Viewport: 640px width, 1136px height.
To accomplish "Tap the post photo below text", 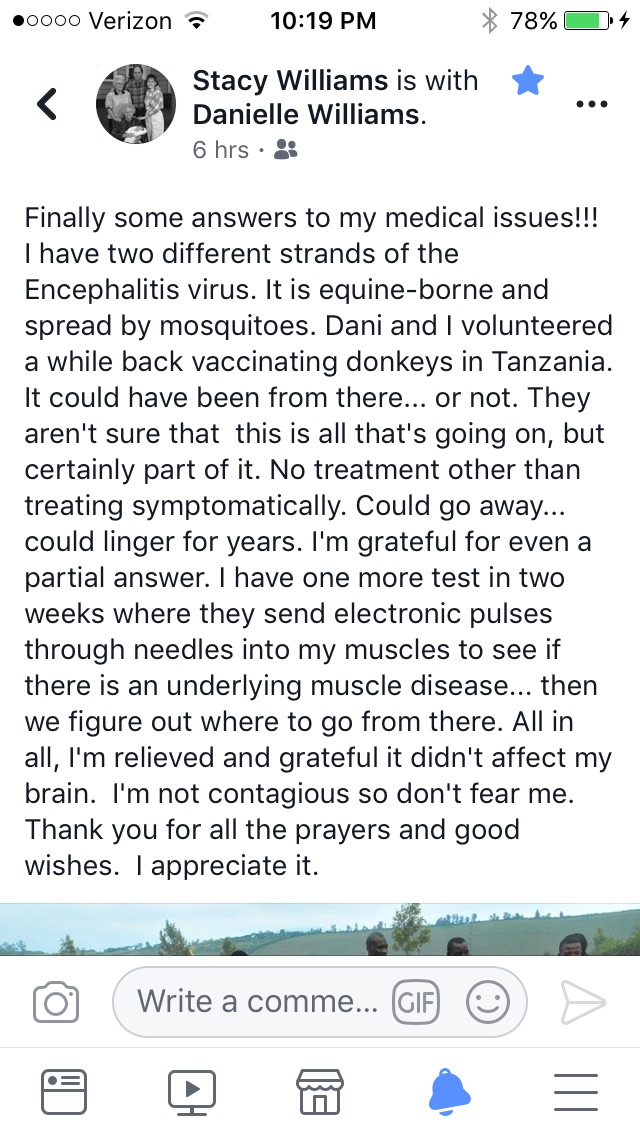I will [x=320, y=930].
